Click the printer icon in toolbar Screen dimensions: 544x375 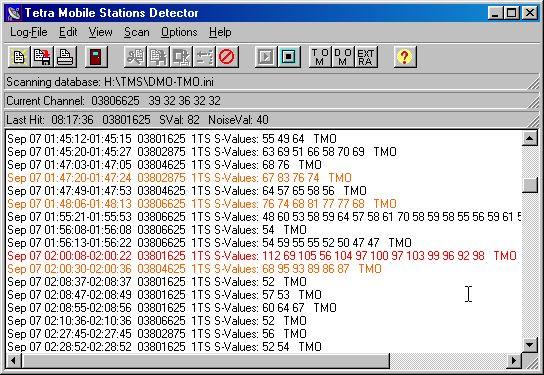[x=65, y=57]
